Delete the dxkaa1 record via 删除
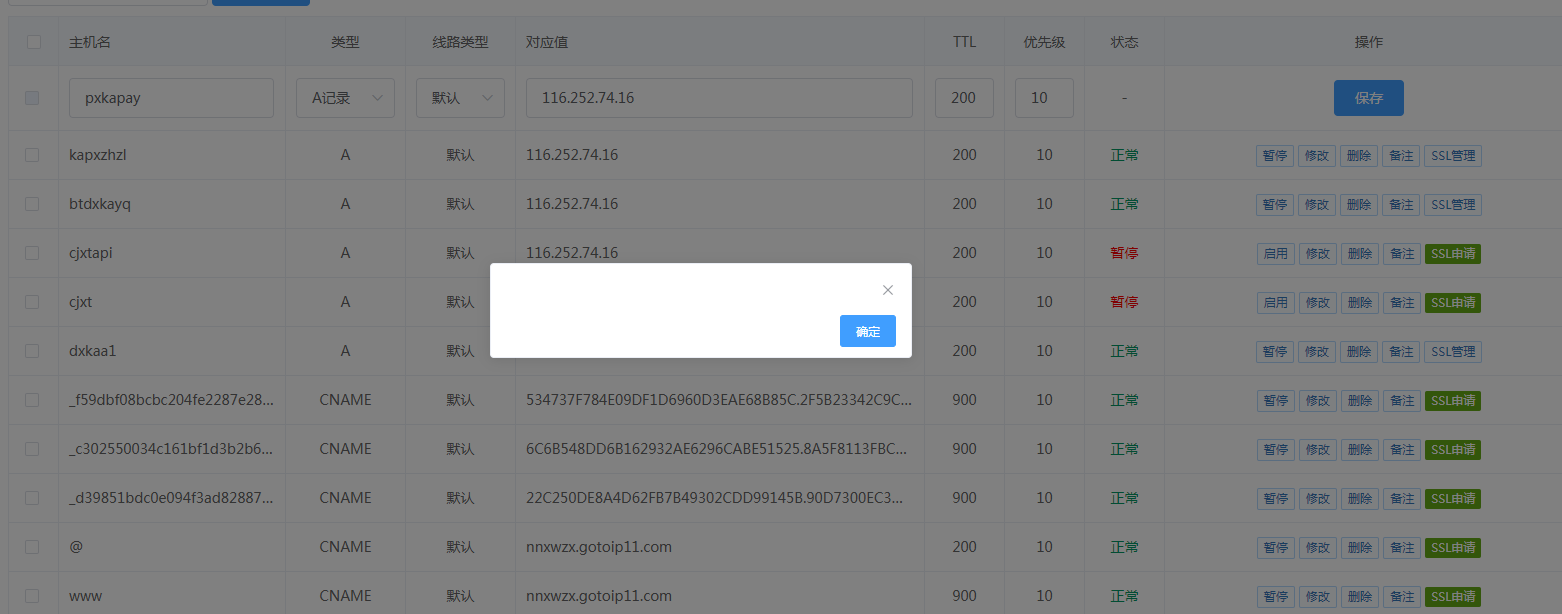 (1359, 352)
